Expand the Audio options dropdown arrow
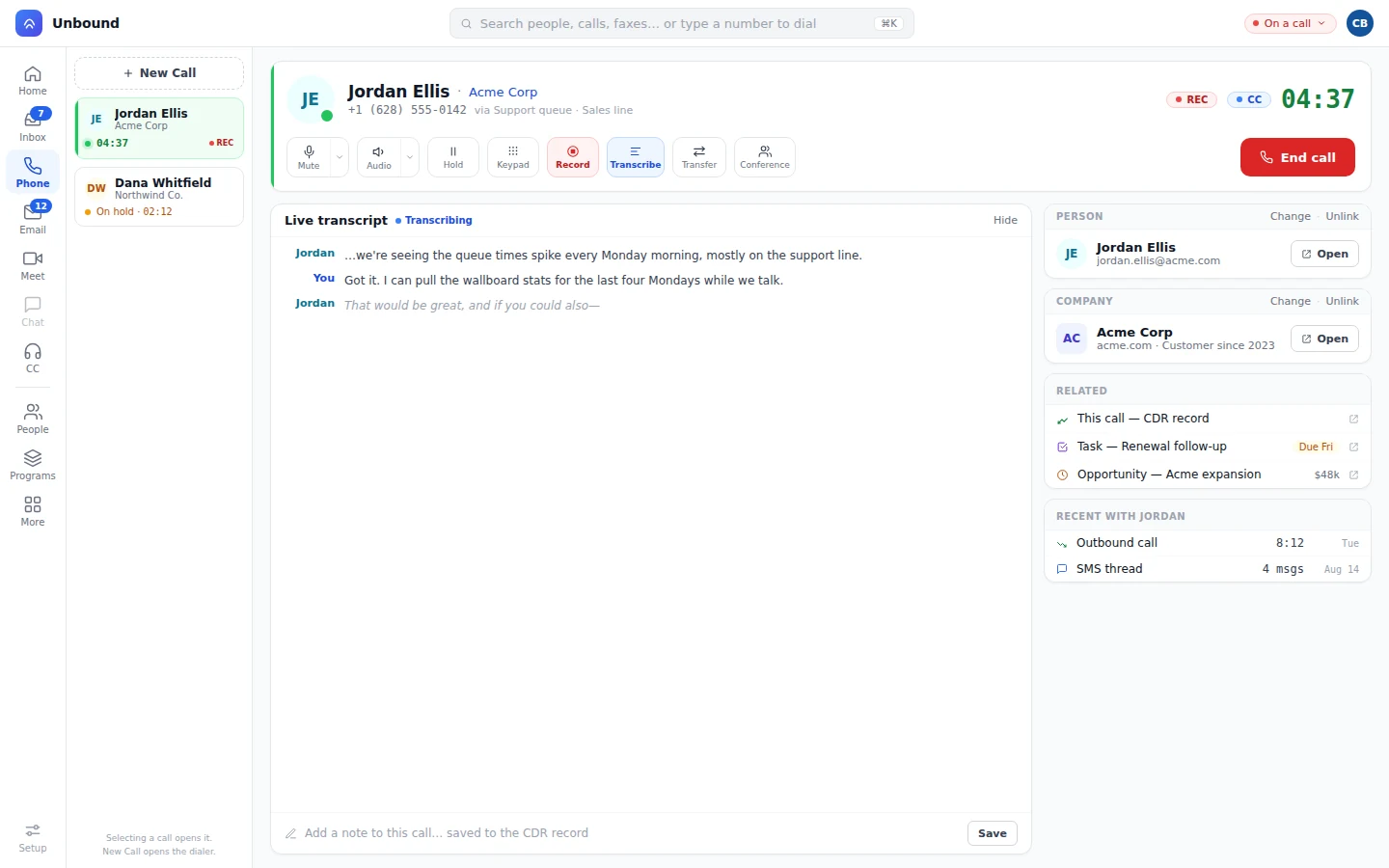This screenshot has width=1389, height=868. [x=410, y=157]
